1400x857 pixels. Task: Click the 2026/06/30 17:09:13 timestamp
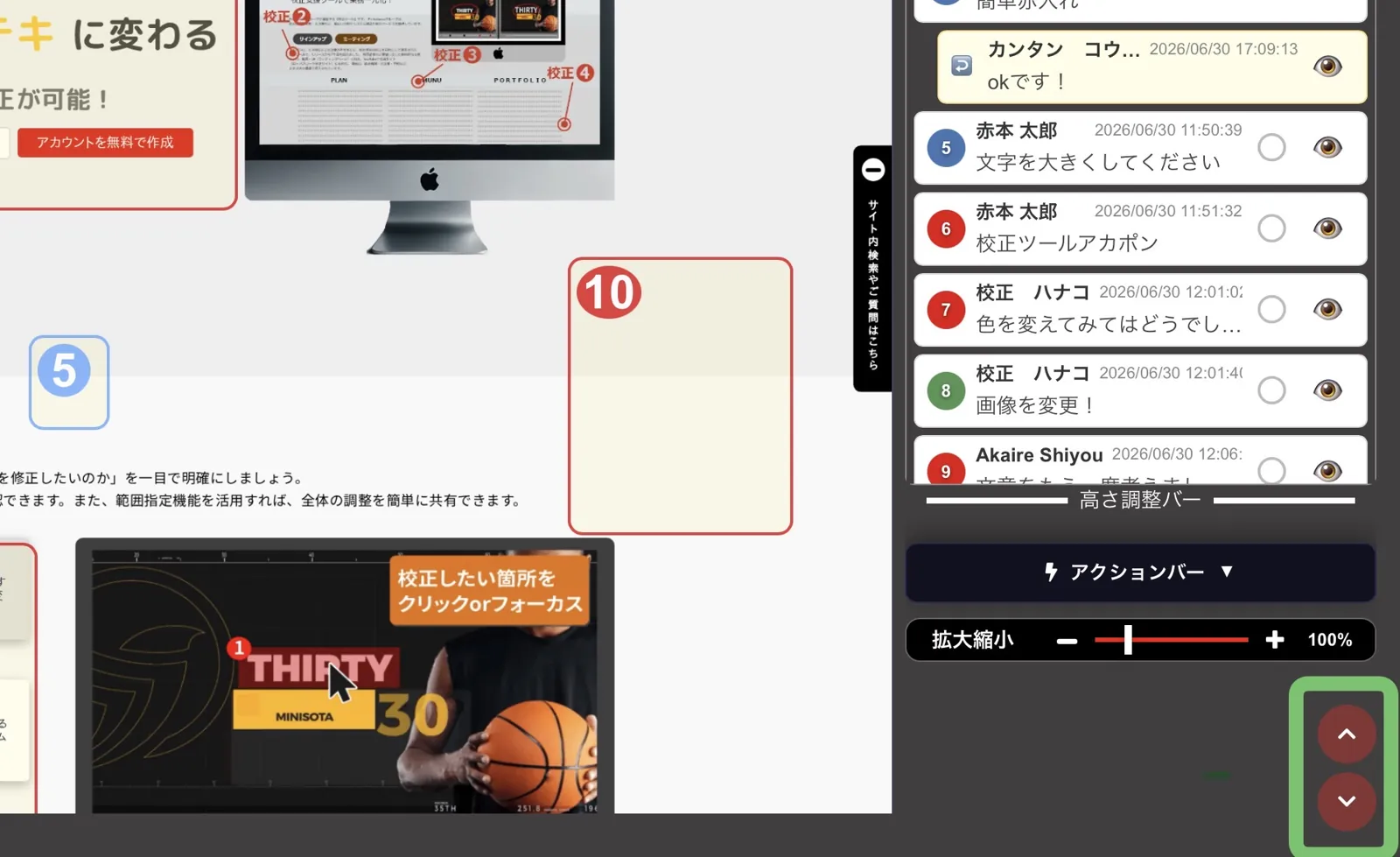click(1223, 49)
